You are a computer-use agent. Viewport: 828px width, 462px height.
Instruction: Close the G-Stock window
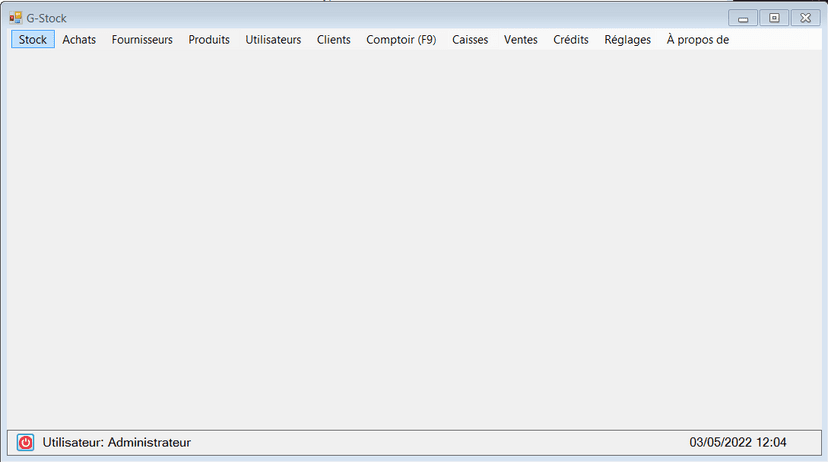[x=805, y=18]
